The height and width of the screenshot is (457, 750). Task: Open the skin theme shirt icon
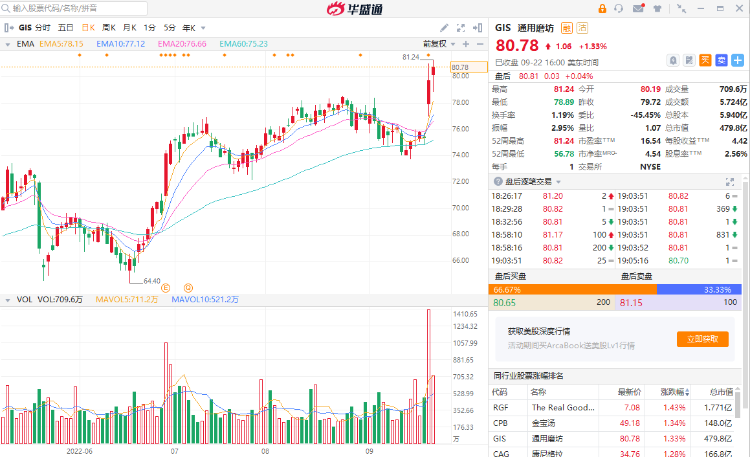click(x=658, y=9)
